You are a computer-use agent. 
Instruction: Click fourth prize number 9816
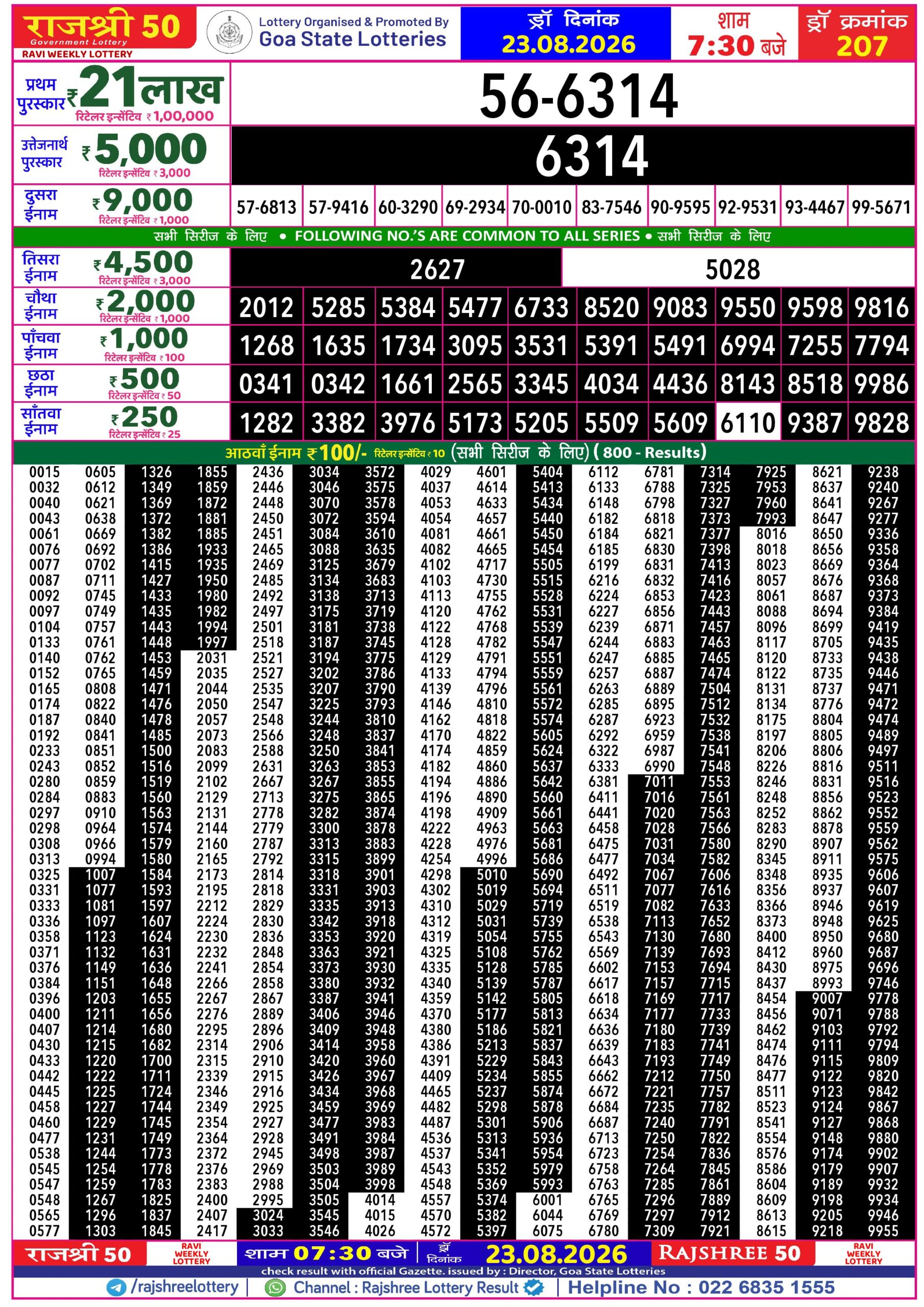pyautogui.click(x=881, y=308)
